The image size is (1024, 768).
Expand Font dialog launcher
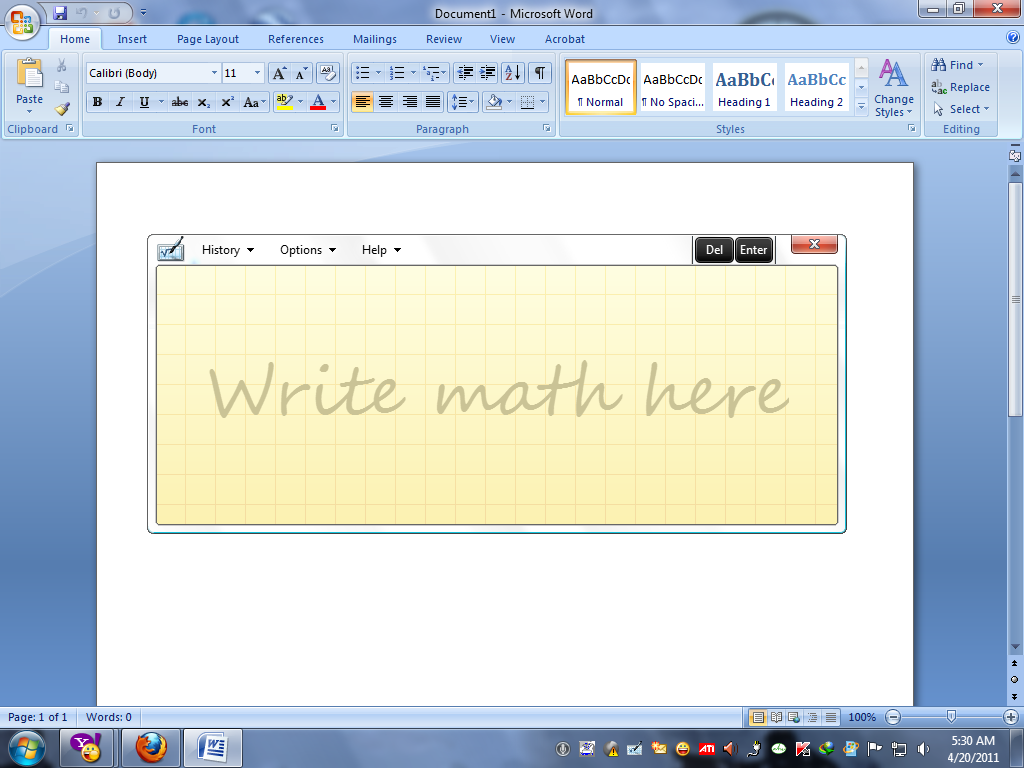[335, 129]
